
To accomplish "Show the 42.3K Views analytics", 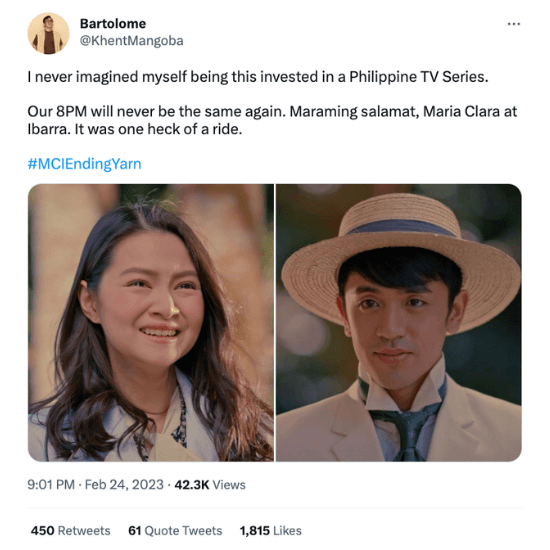I will coord(210,484).
